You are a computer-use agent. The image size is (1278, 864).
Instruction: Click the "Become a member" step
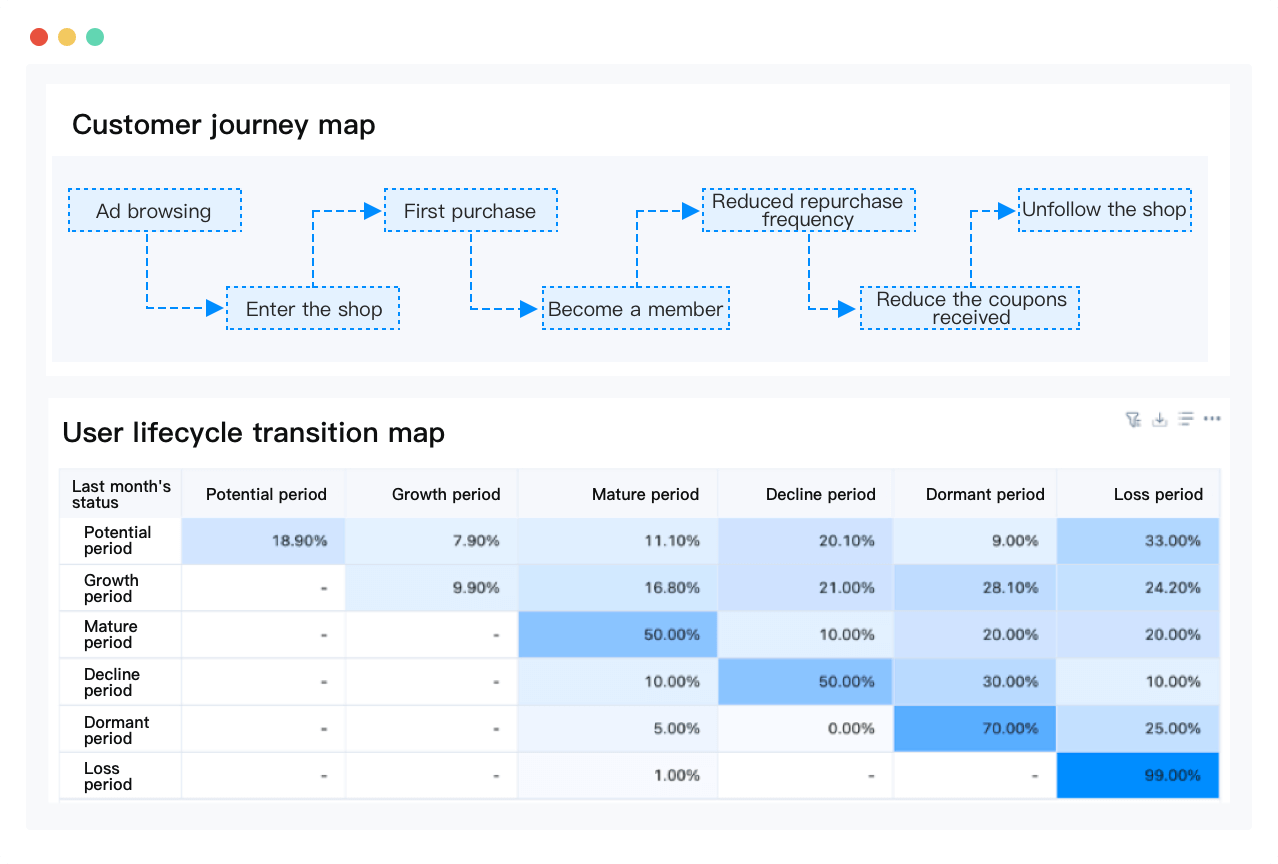pos(636,309)
